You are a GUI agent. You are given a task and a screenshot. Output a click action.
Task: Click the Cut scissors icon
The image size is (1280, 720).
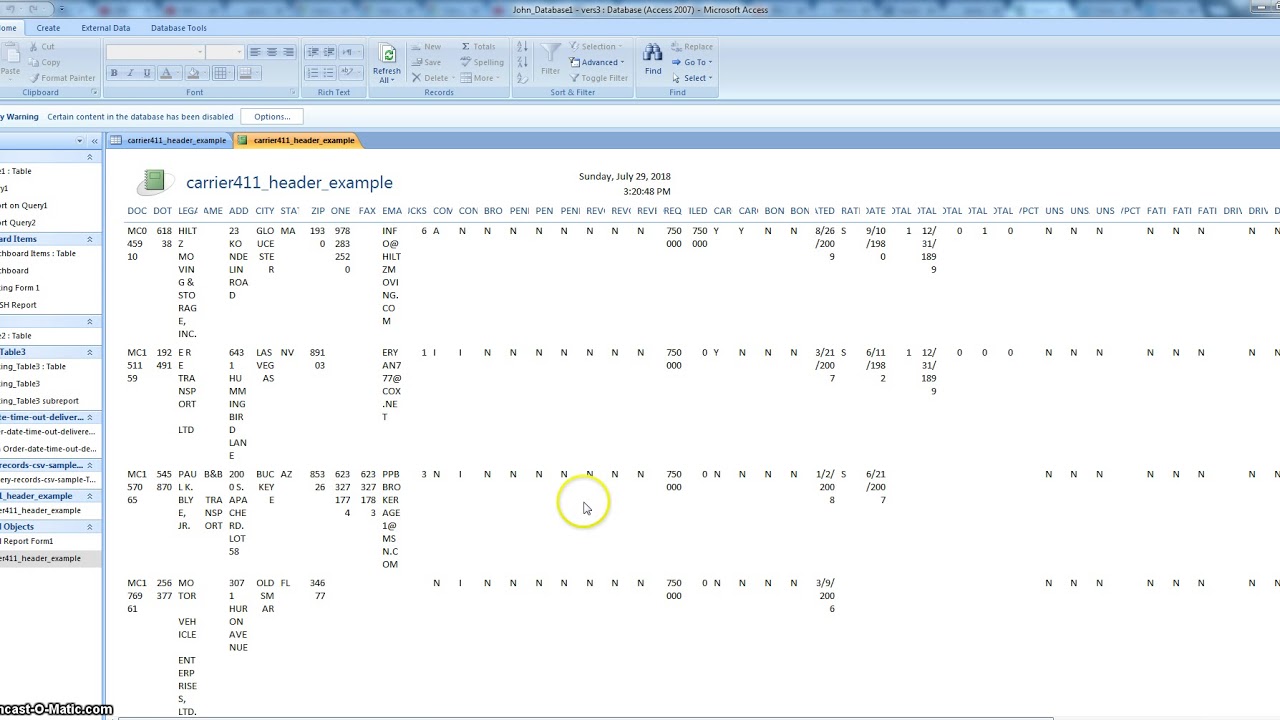[33, 47]
